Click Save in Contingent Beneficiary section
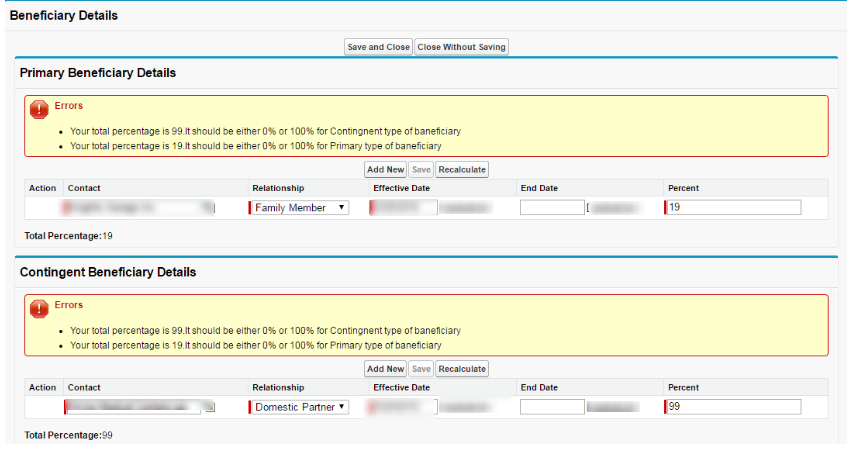The width and height of the screenshot is (847, 455). pos(421,369)
